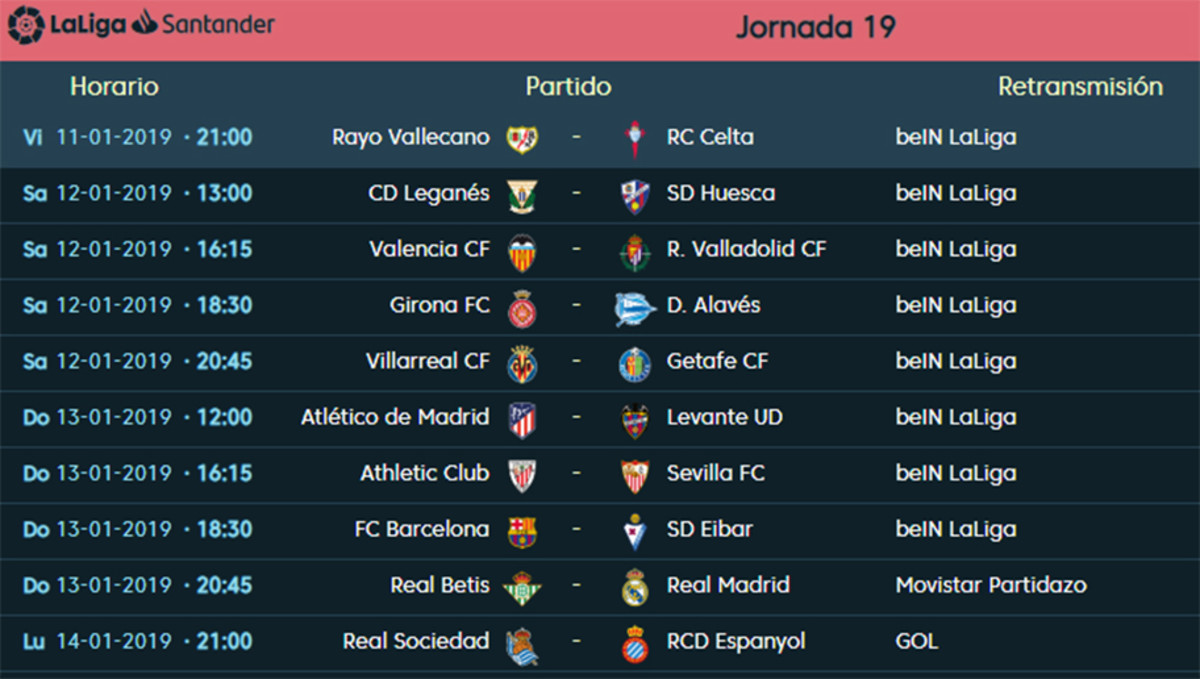The width and height of the screenshot is (1200, 679).
Task: Open the Real Sociedad team name
Action: pyautogui.click(x=416, y=641)
